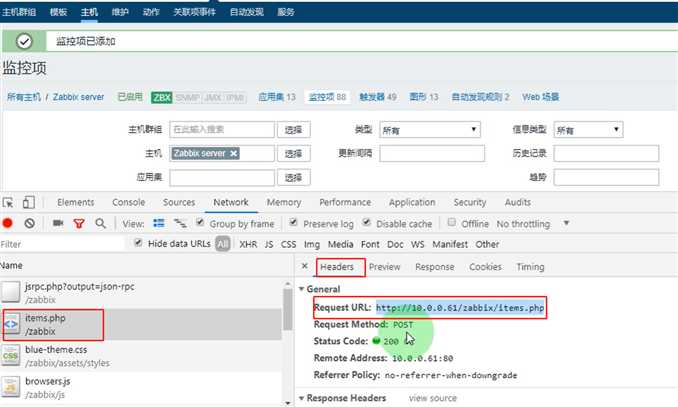The height and width of the screenshot is (407, 678).
Task: Click 选择 button next to 主机群组
Action: 294,130
